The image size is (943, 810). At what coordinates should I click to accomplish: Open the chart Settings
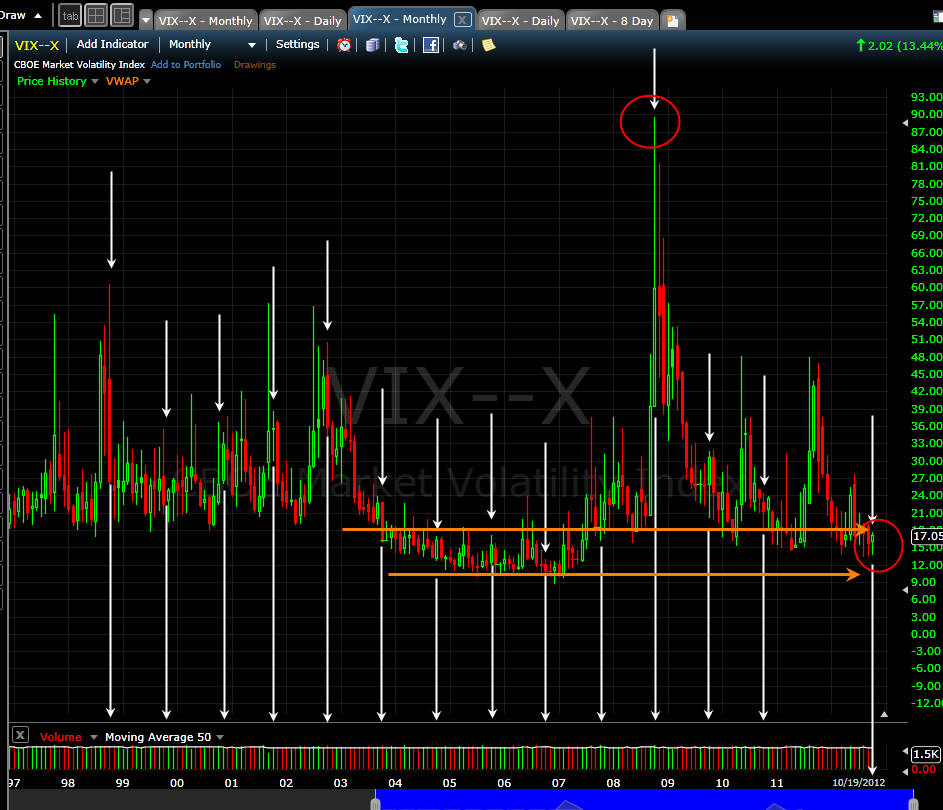[x=297, y=45]
